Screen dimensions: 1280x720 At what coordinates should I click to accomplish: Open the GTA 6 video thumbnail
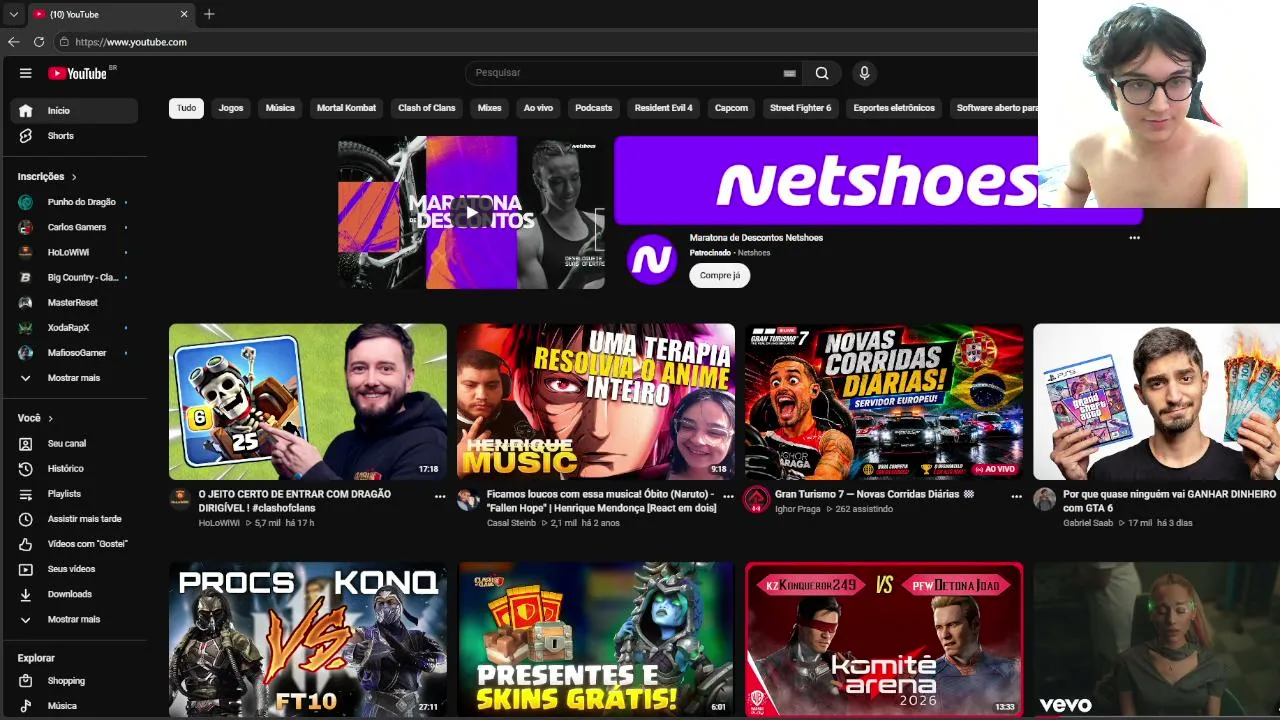(1157, 402)
